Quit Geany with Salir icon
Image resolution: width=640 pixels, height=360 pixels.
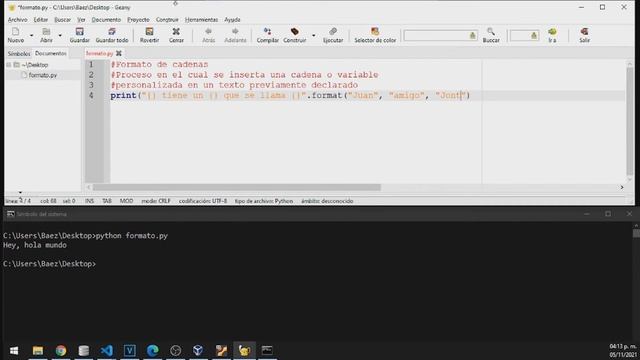[584, 32]
